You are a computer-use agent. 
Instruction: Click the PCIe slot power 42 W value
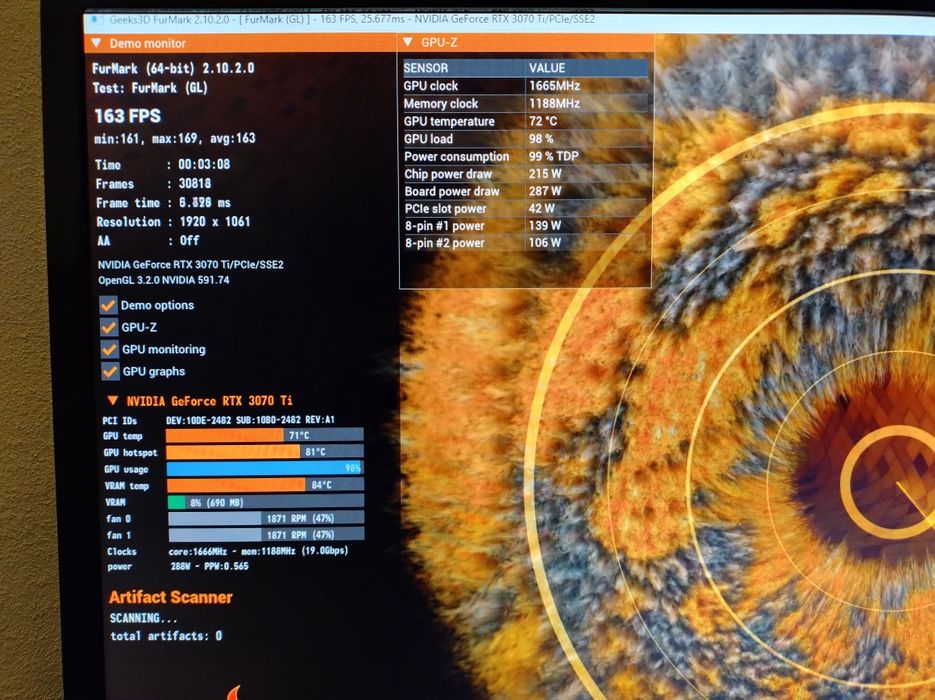(x=542, y=209)
